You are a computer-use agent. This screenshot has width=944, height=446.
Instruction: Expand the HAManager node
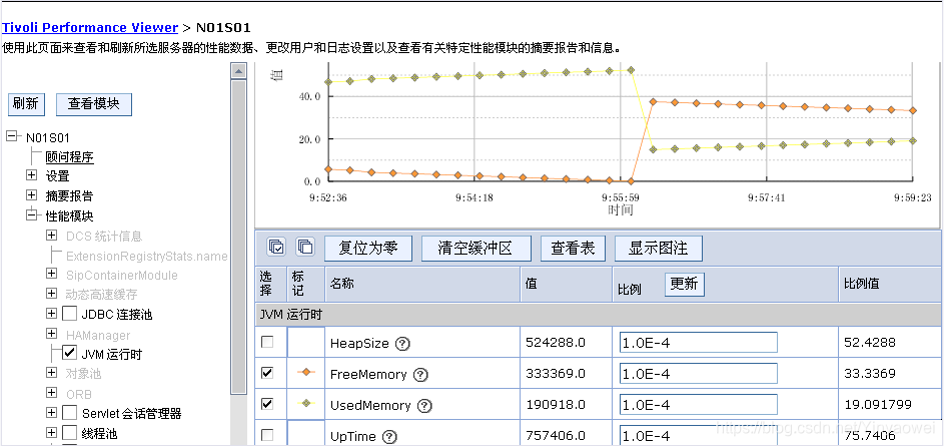pos(52,333)
